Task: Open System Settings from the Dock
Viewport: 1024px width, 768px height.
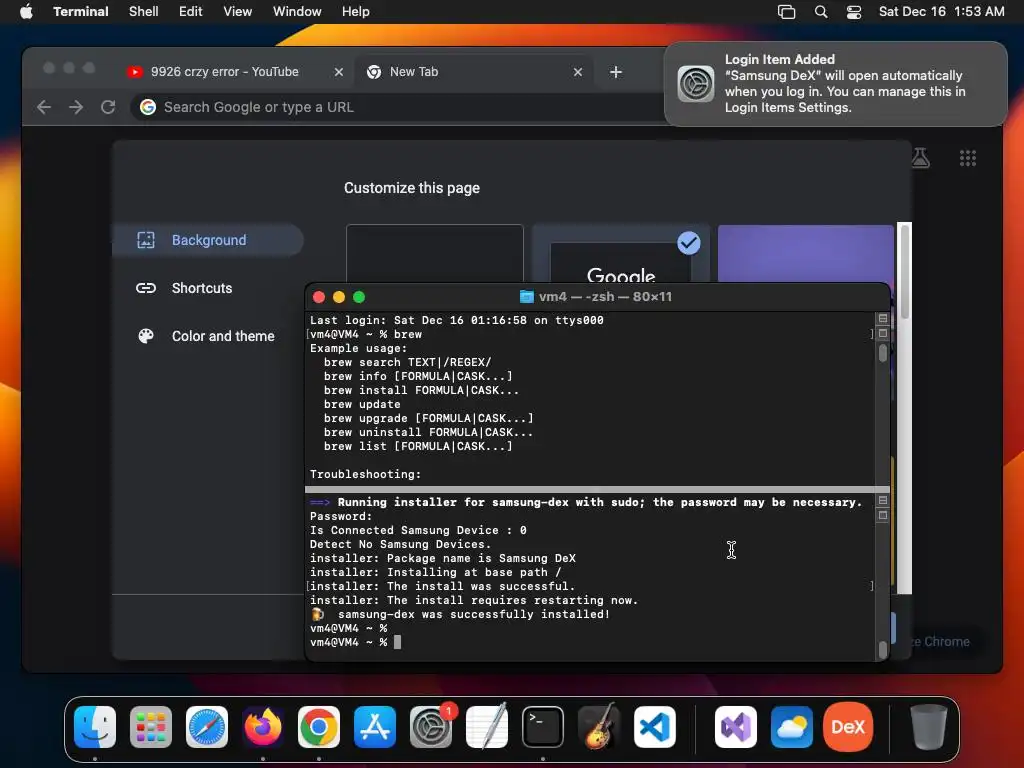Action: pos(431,727)
